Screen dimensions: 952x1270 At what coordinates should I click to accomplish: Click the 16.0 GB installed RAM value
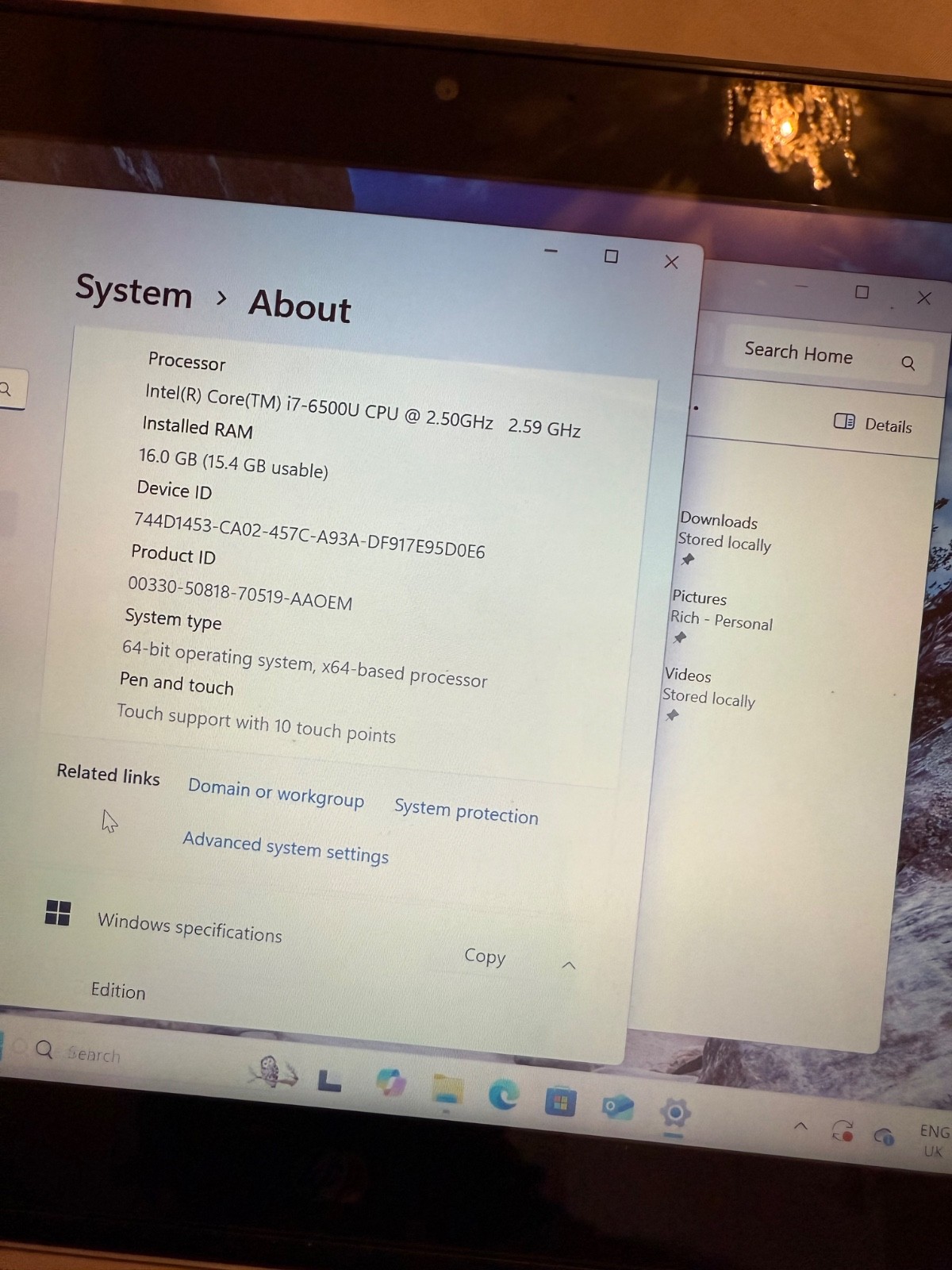coord(233,463)
